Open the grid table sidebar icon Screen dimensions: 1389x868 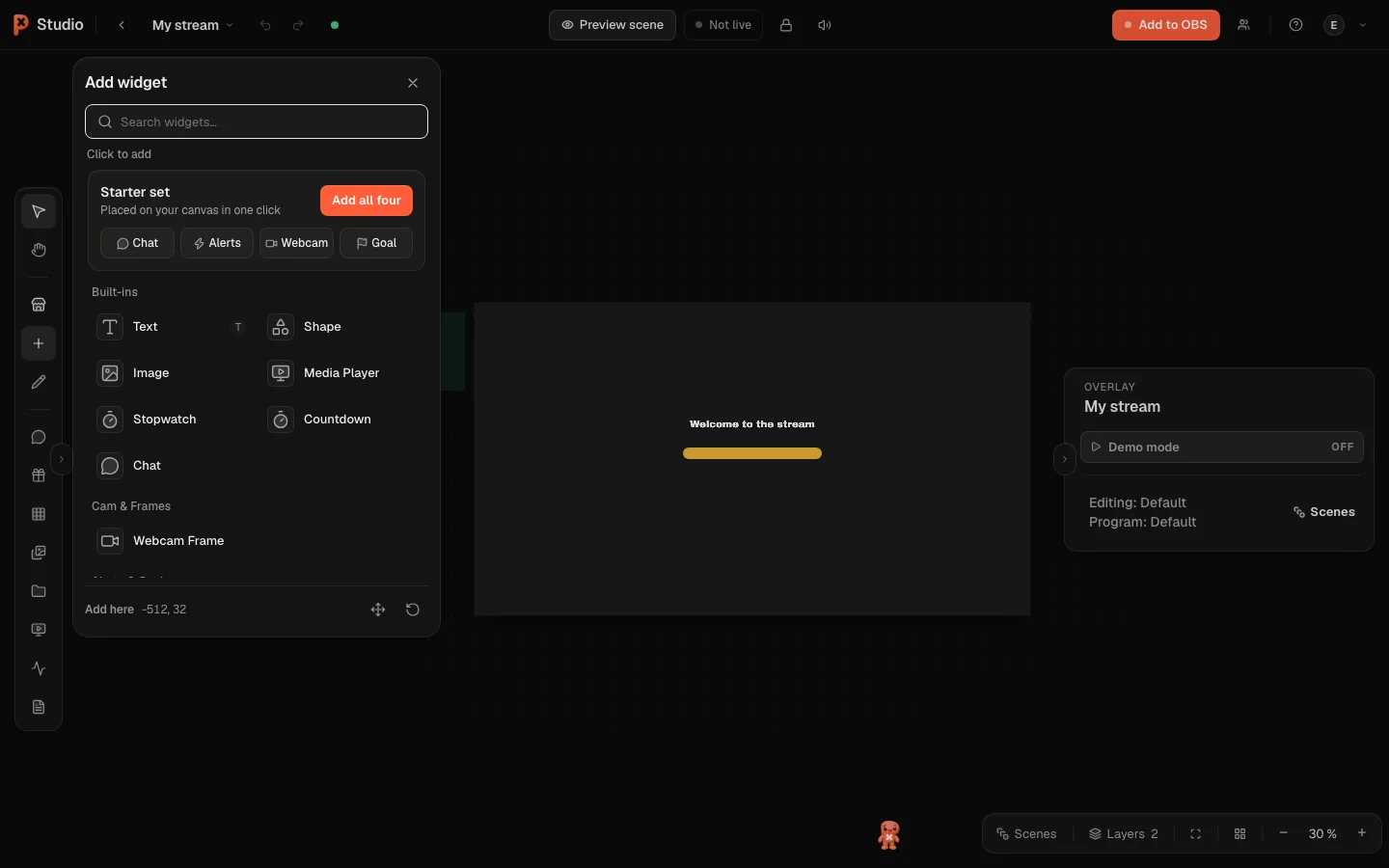pos(39,514)
